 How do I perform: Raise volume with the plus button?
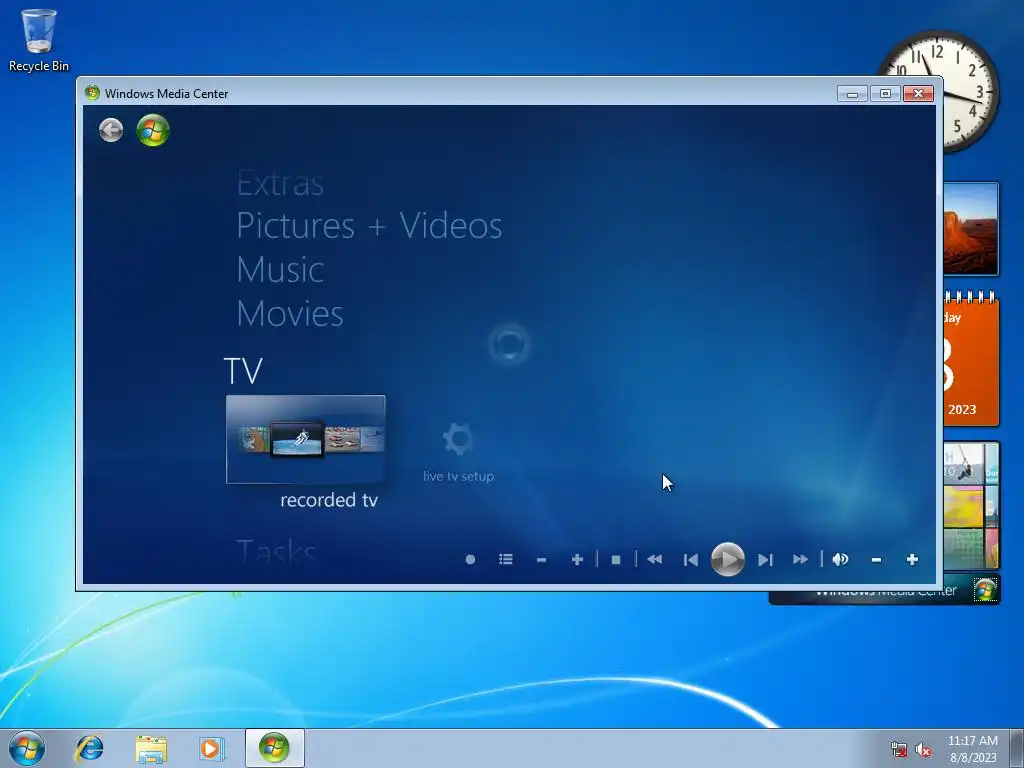(912, 560)
